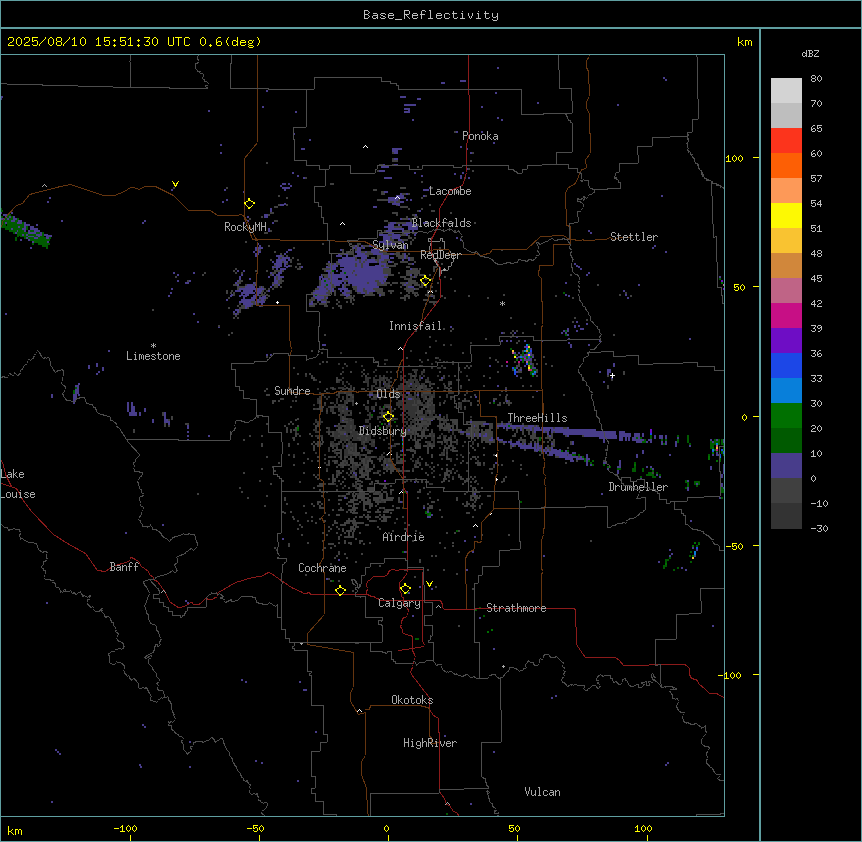Click the Innisfail label
Image resolution: width=862 pixels, height=842 pixels.
(x=415, y=326)
